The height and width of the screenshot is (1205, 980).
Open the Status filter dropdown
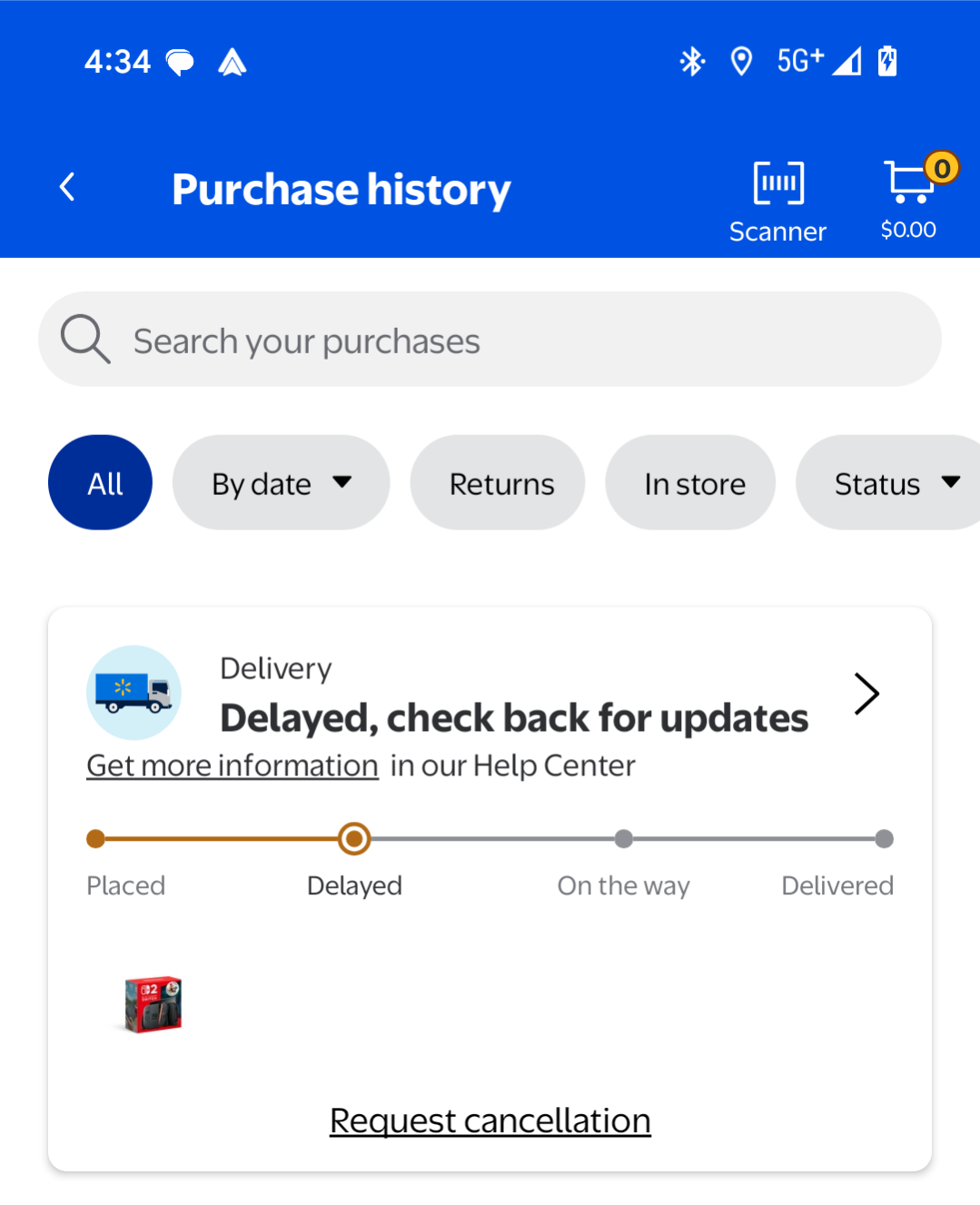tap(888, 482)
